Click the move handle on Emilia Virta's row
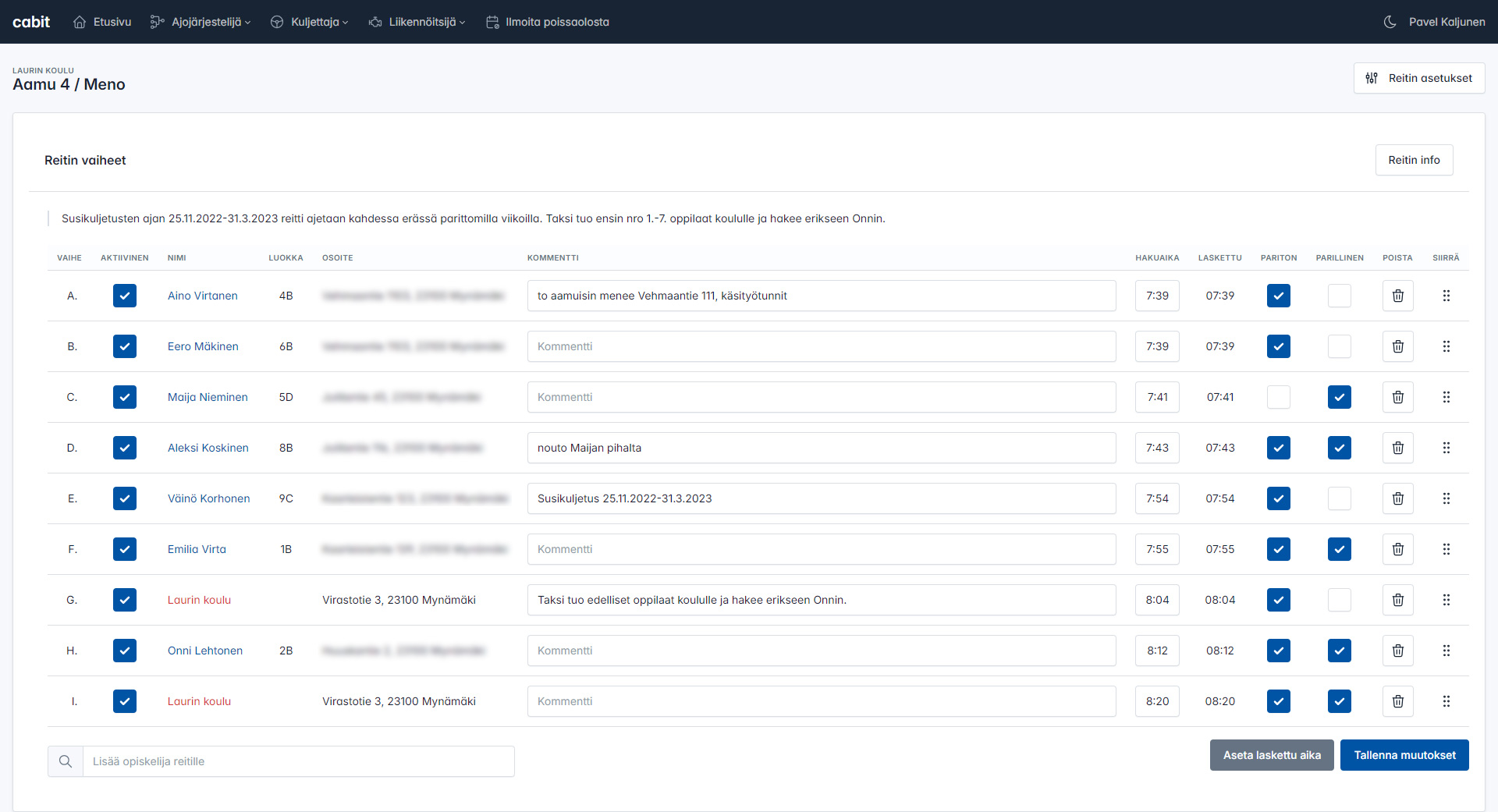 pyautogui.click(x=1446, y=549)
